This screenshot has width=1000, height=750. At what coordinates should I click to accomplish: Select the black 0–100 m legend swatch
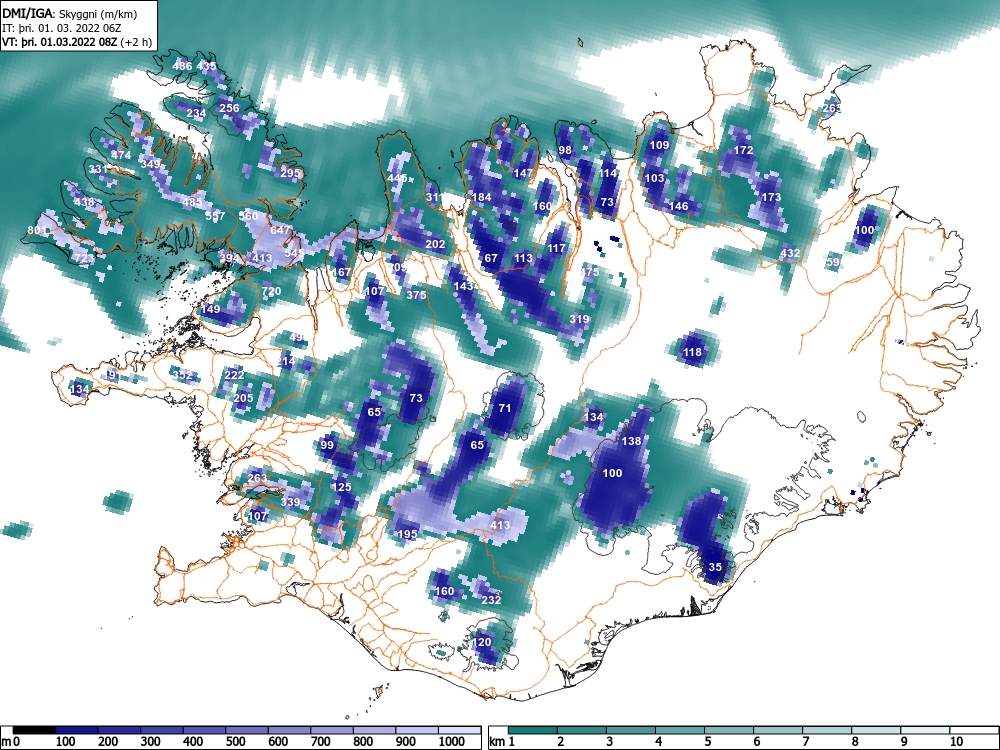click(34, 730)
